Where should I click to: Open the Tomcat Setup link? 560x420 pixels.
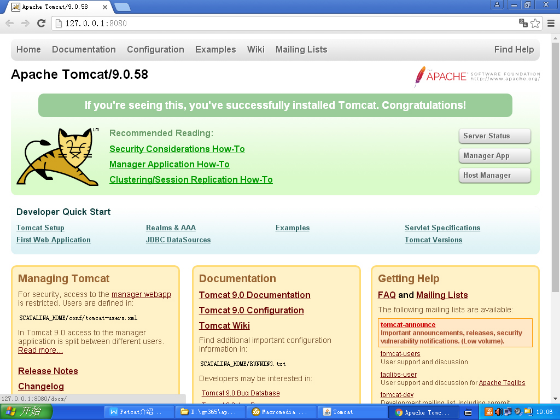pyautogui.click(x=40, y=228)
